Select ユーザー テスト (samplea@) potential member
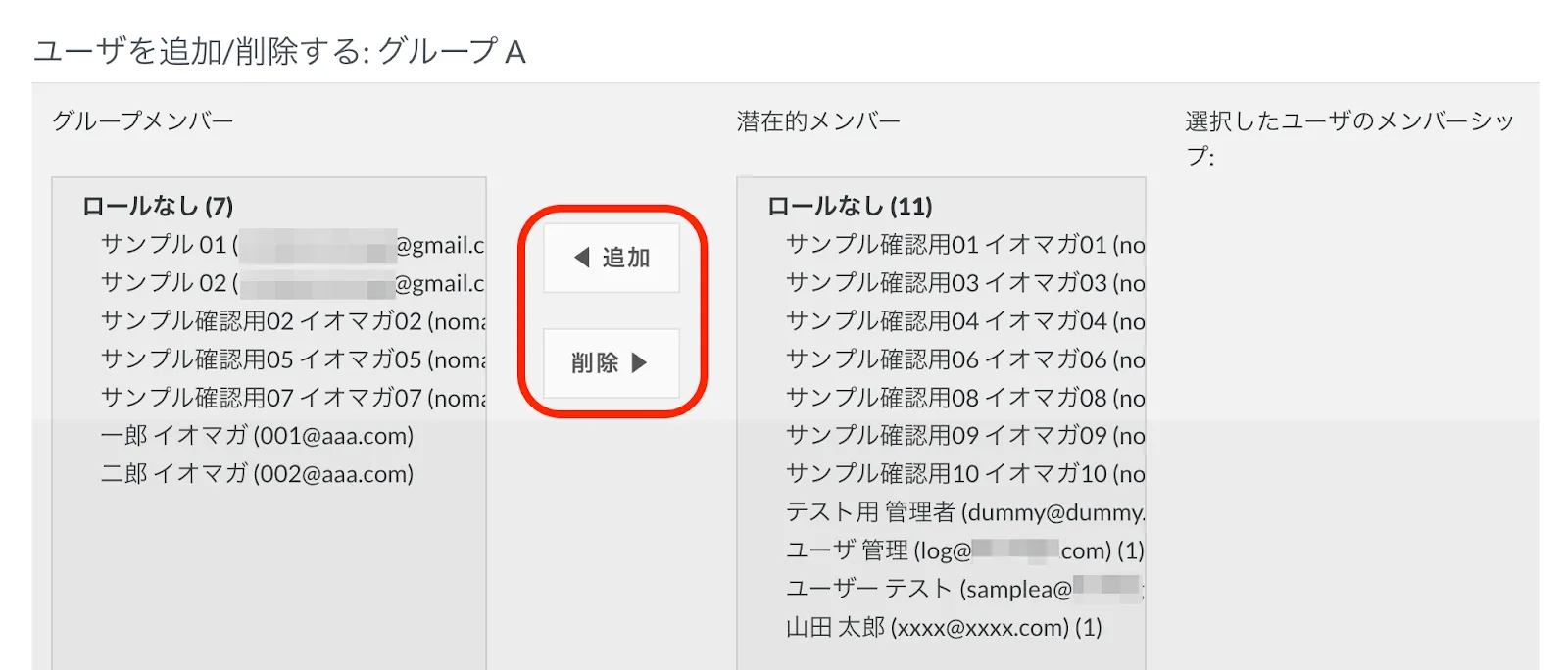 [x=964, y=589]
